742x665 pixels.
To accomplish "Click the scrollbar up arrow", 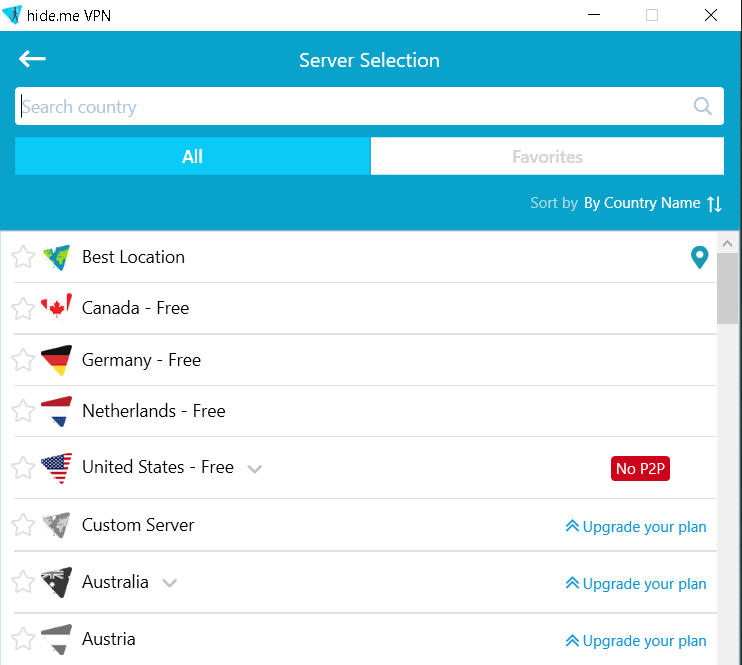I will [x=727, y=244].
